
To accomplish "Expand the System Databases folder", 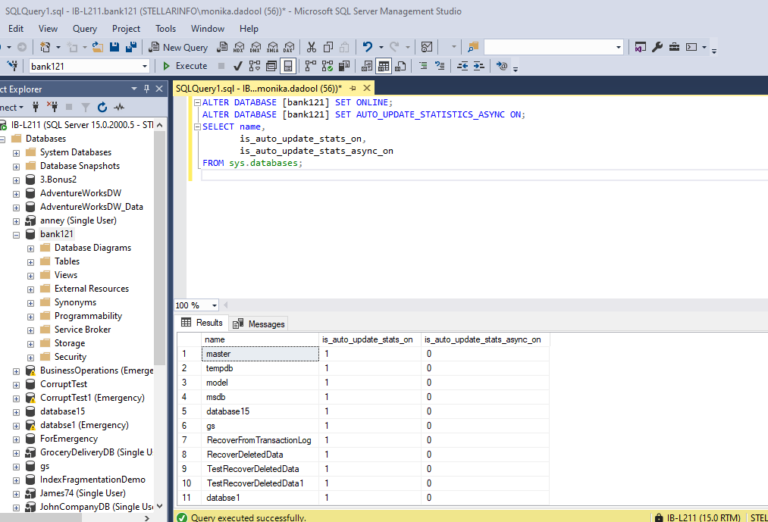I will [16, 153].
